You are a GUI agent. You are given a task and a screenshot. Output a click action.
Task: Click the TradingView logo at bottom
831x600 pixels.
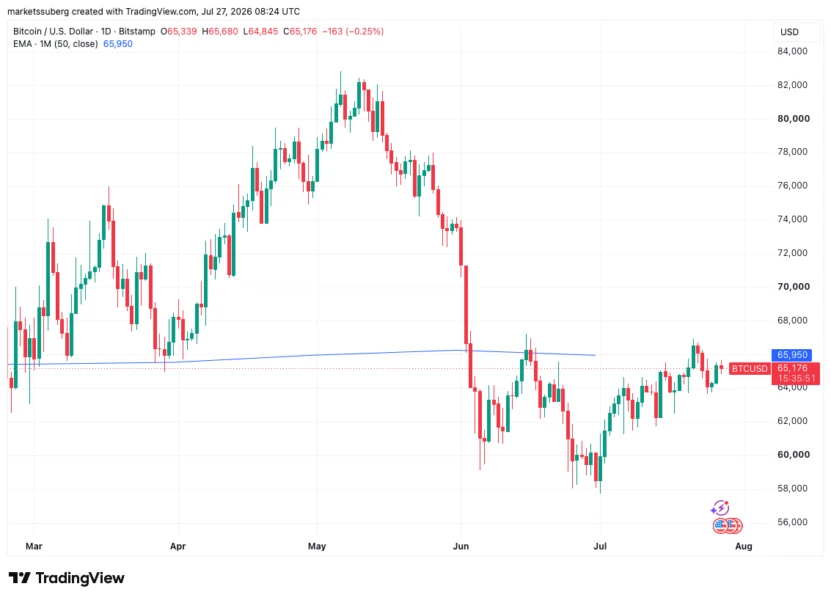coord(67,578)
